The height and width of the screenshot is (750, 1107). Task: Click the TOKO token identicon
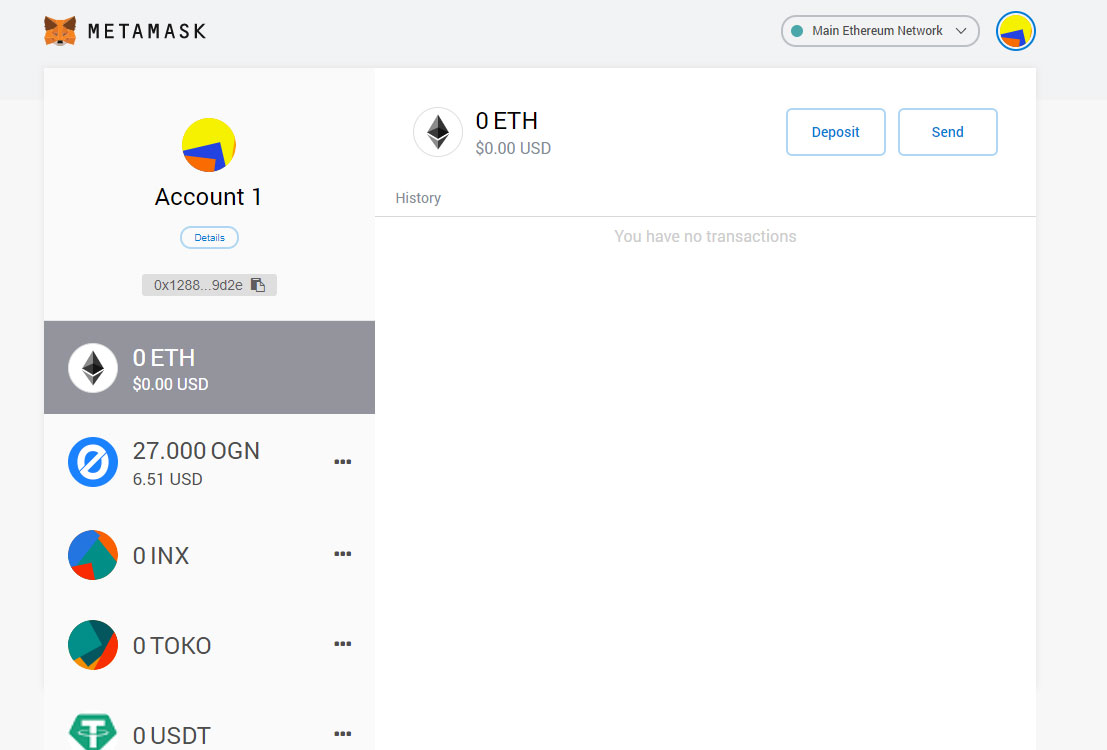92,645
